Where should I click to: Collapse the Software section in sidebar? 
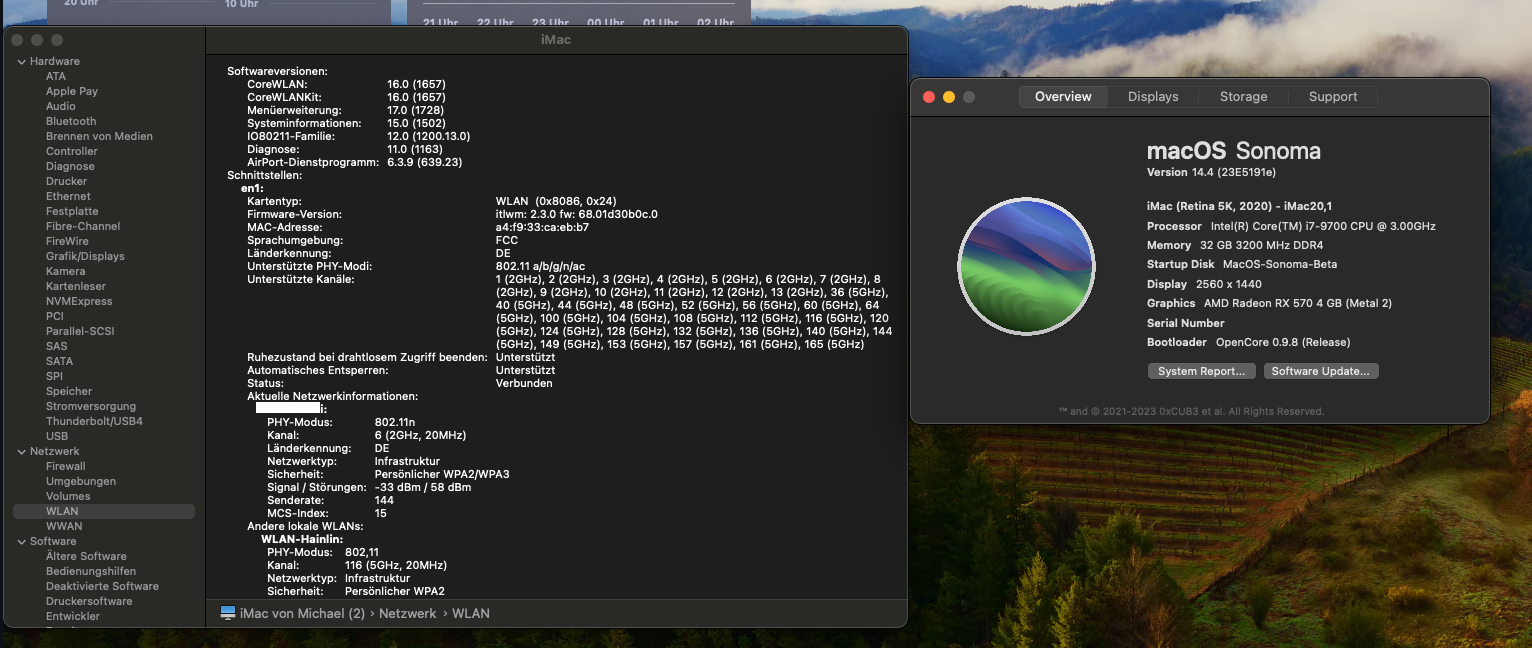21,542
